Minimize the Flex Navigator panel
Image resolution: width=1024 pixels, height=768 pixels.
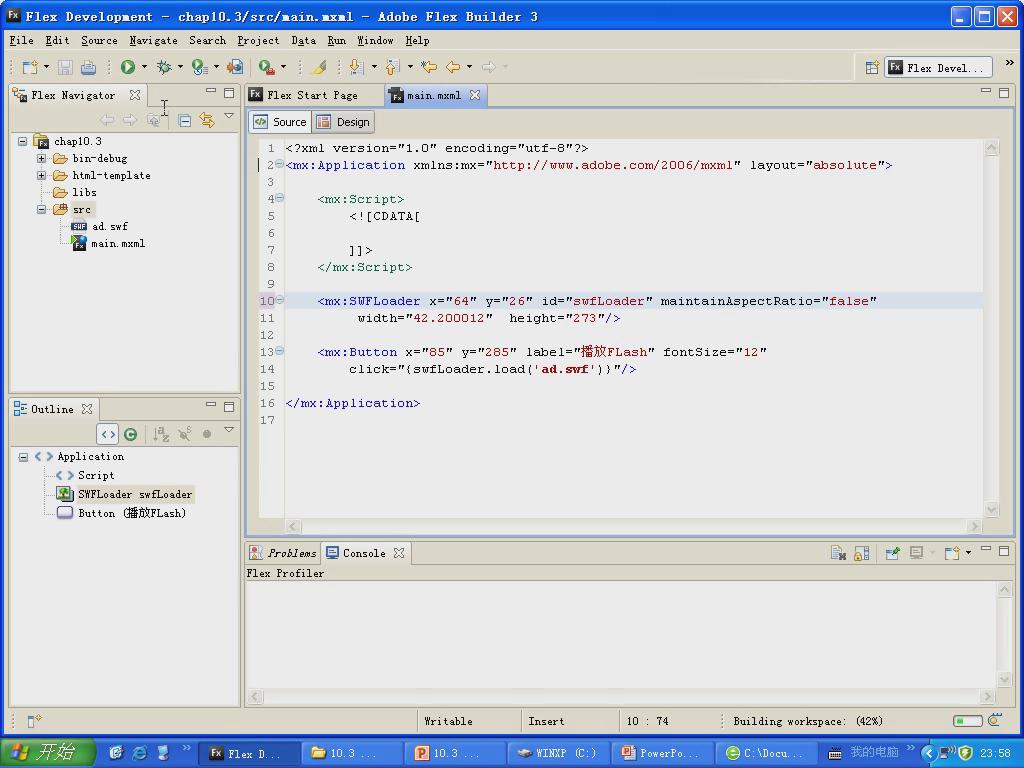click(x=210, y=91)
